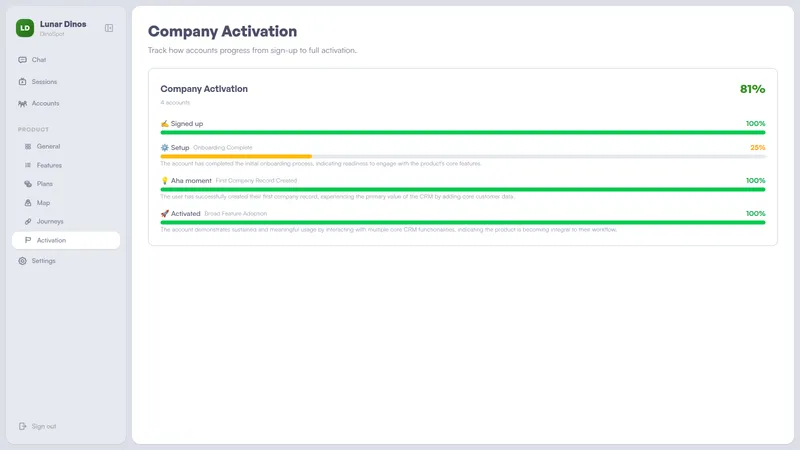
Task: Click the Accounts people icon
Action: point(22,104)
